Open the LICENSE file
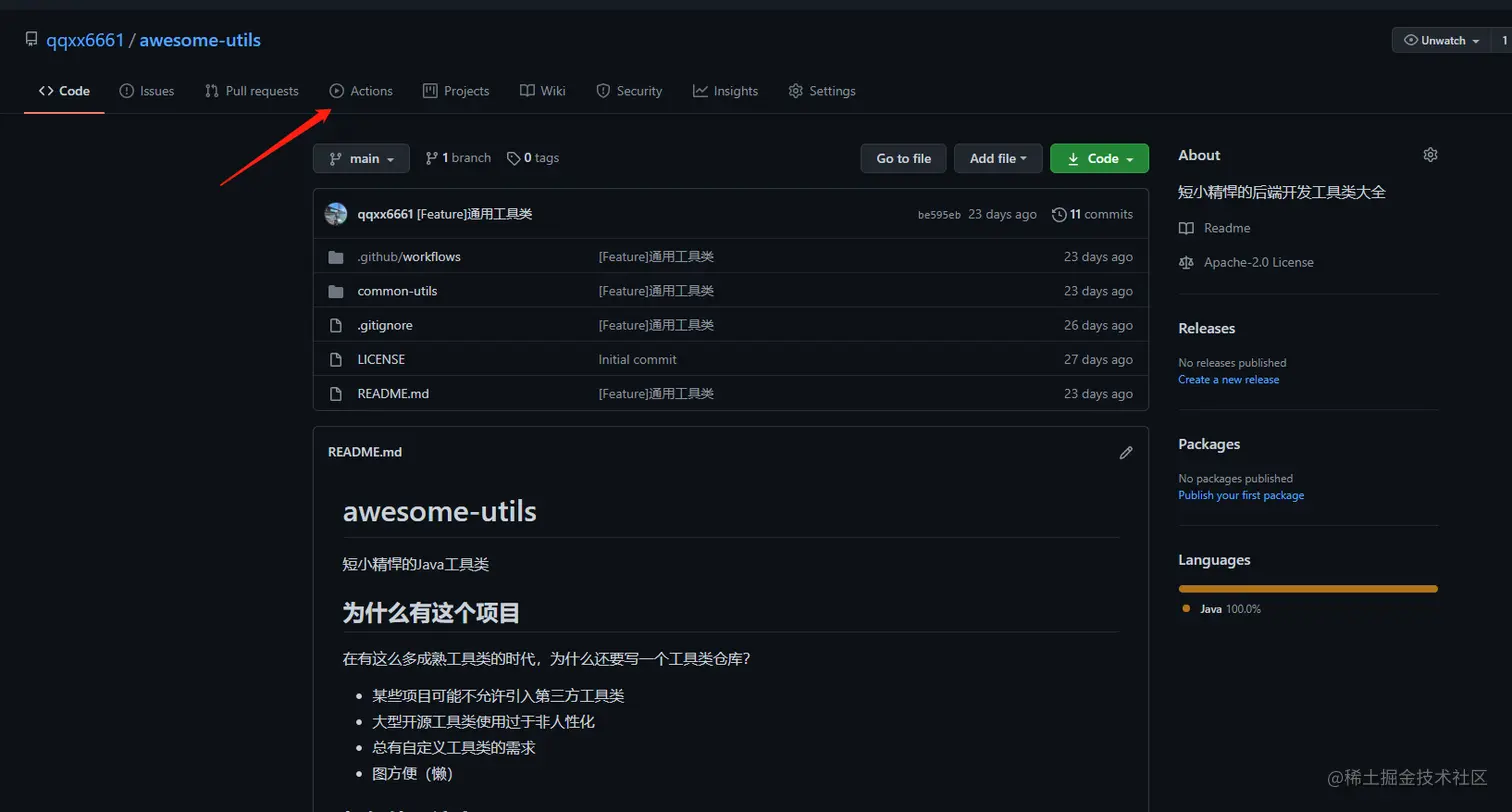Viewport: 1512px width, 812px height. (x=381, y=359)
